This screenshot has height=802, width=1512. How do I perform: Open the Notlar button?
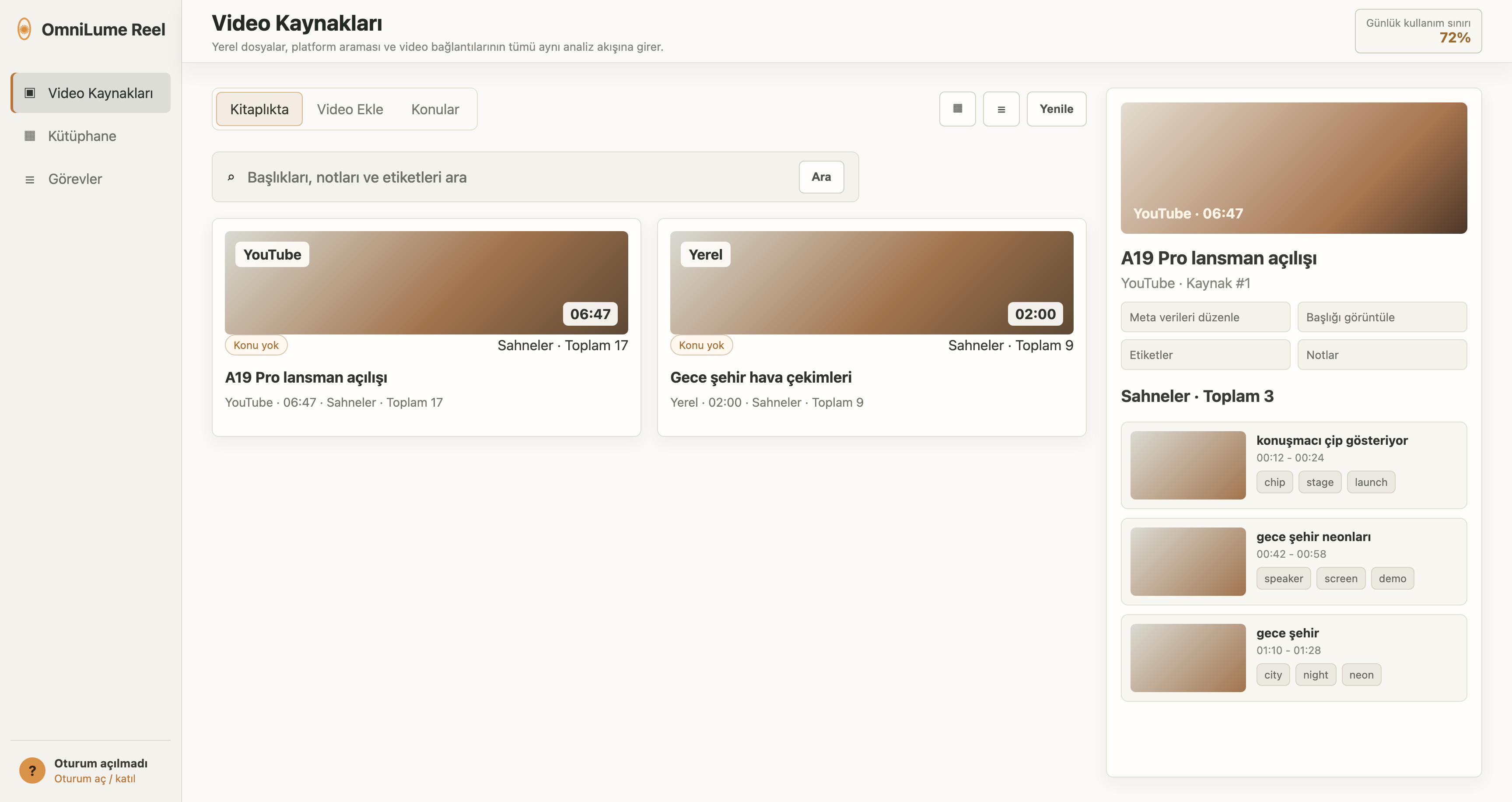tap(1382, 355)
